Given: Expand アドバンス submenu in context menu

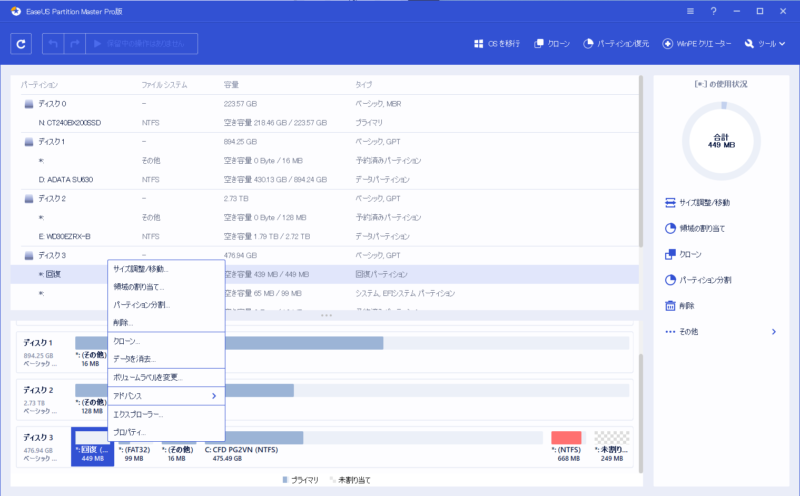Looking at the screenshot, I should tap(166, 396).
